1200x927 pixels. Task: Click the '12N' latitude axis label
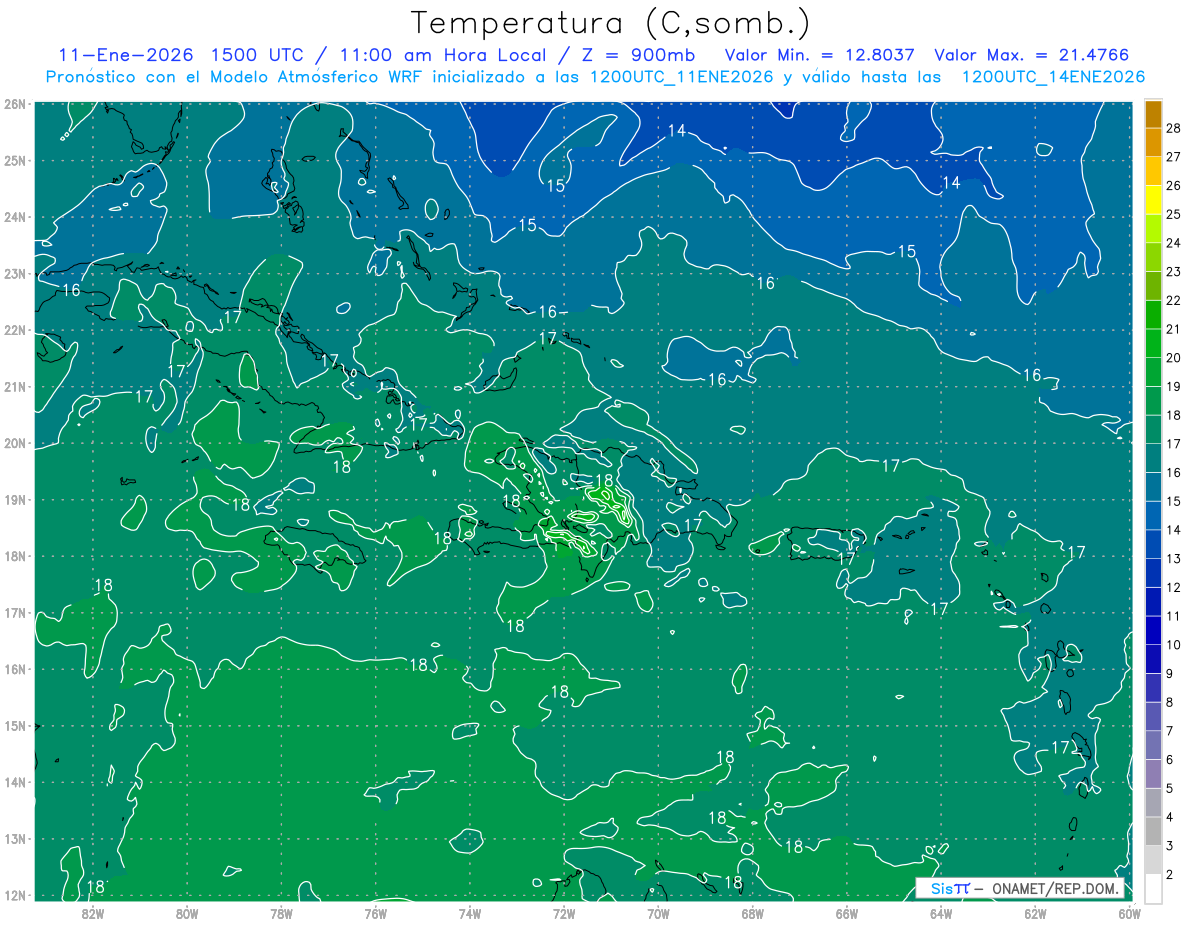(15, 894)
